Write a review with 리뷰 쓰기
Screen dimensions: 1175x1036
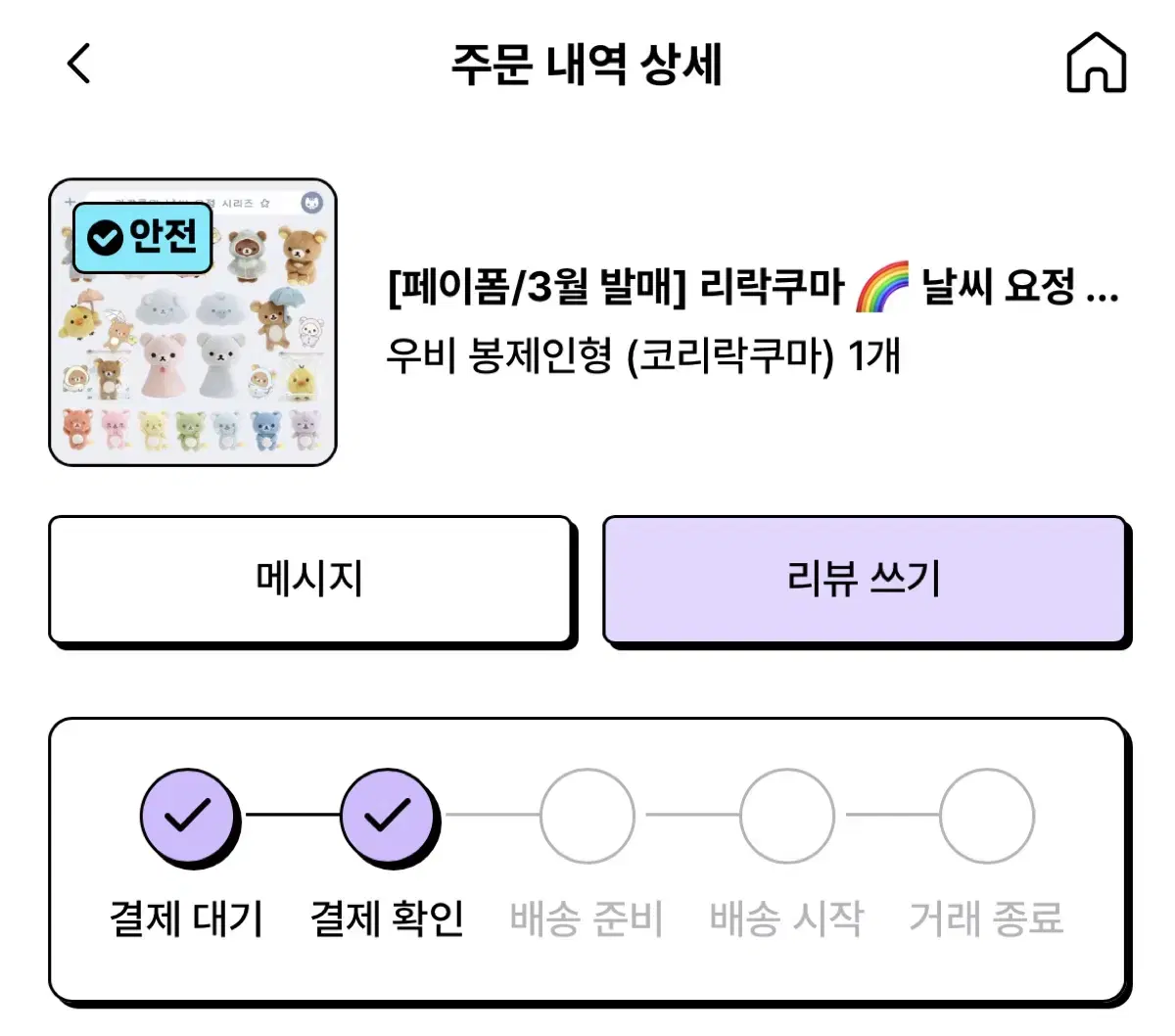(x=864, y=579)
